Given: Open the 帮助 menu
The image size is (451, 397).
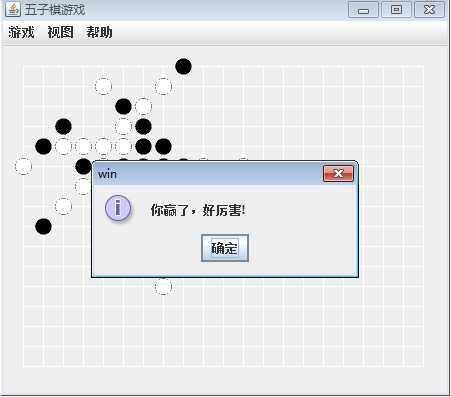Looking at the screenshot, I should 99,32.
